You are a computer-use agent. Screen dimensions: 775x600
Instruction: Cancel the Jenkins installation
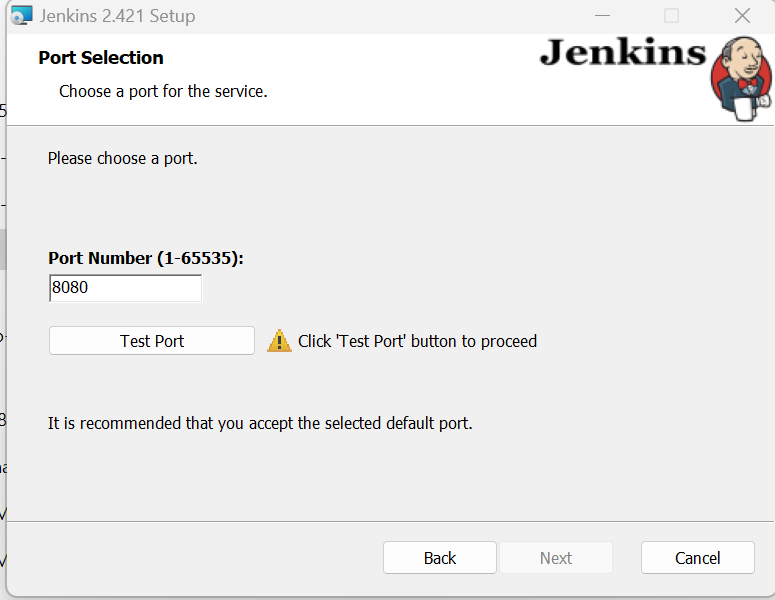pyautogui.click(x=697, y=558)
